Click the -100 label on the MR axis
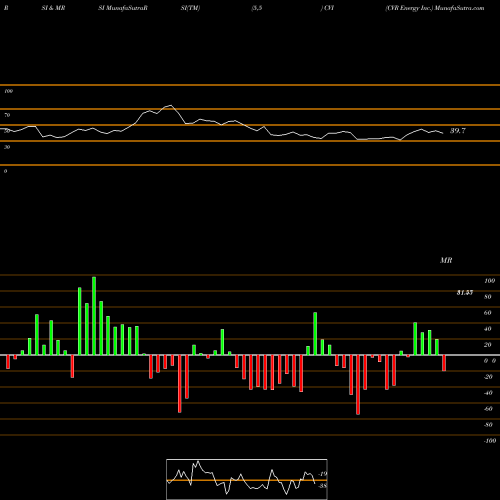 [x=490, y=441]
